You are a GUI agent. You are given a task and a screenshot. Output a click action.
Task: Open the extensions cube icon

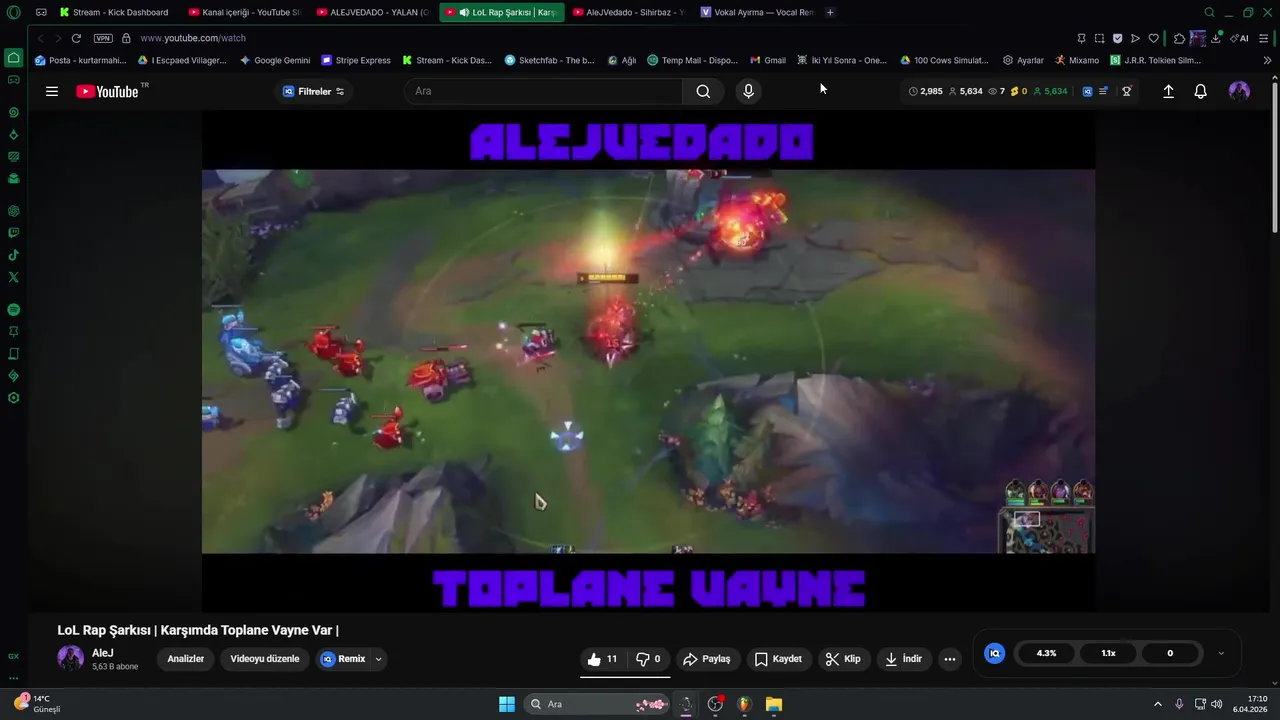coord(1180,38)
